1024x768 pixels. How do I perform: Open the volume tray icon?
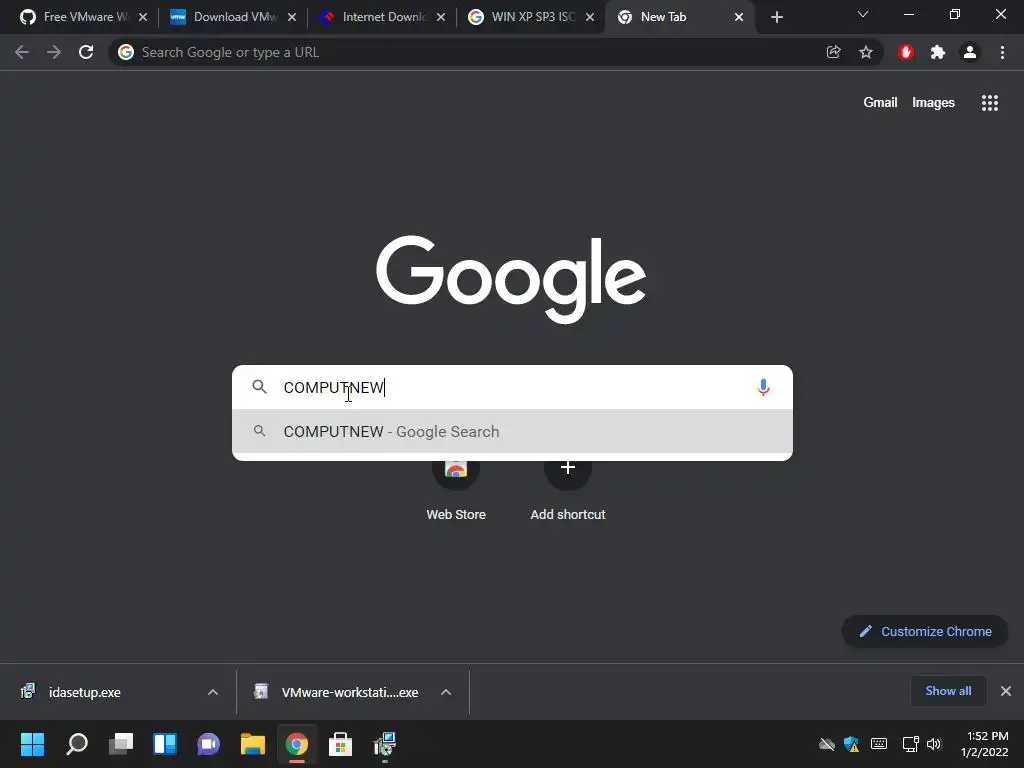tap(935, 744)
